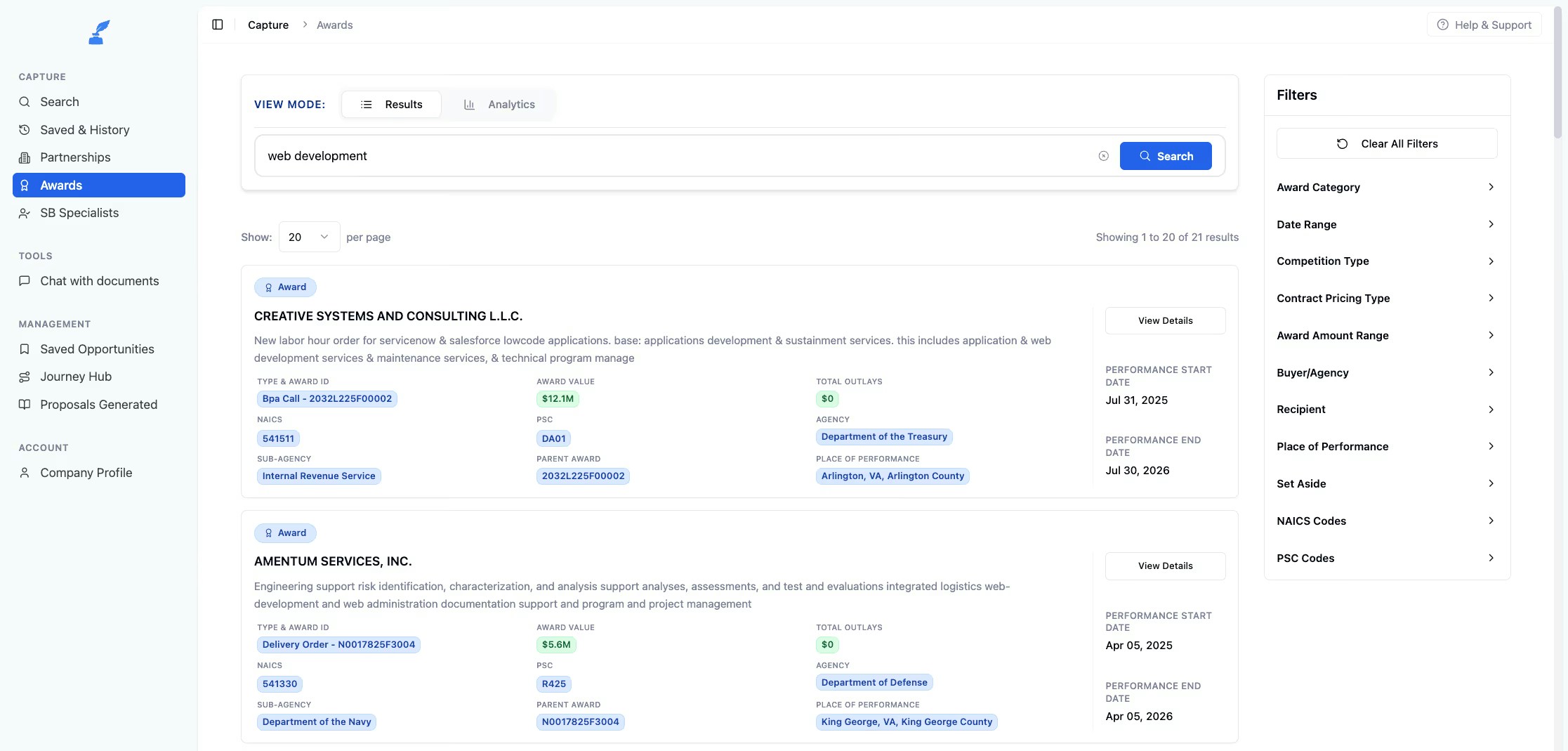Click the Company Profile person icon
The height and width of the screenshot is (751, 1568).
pos(25,472)
